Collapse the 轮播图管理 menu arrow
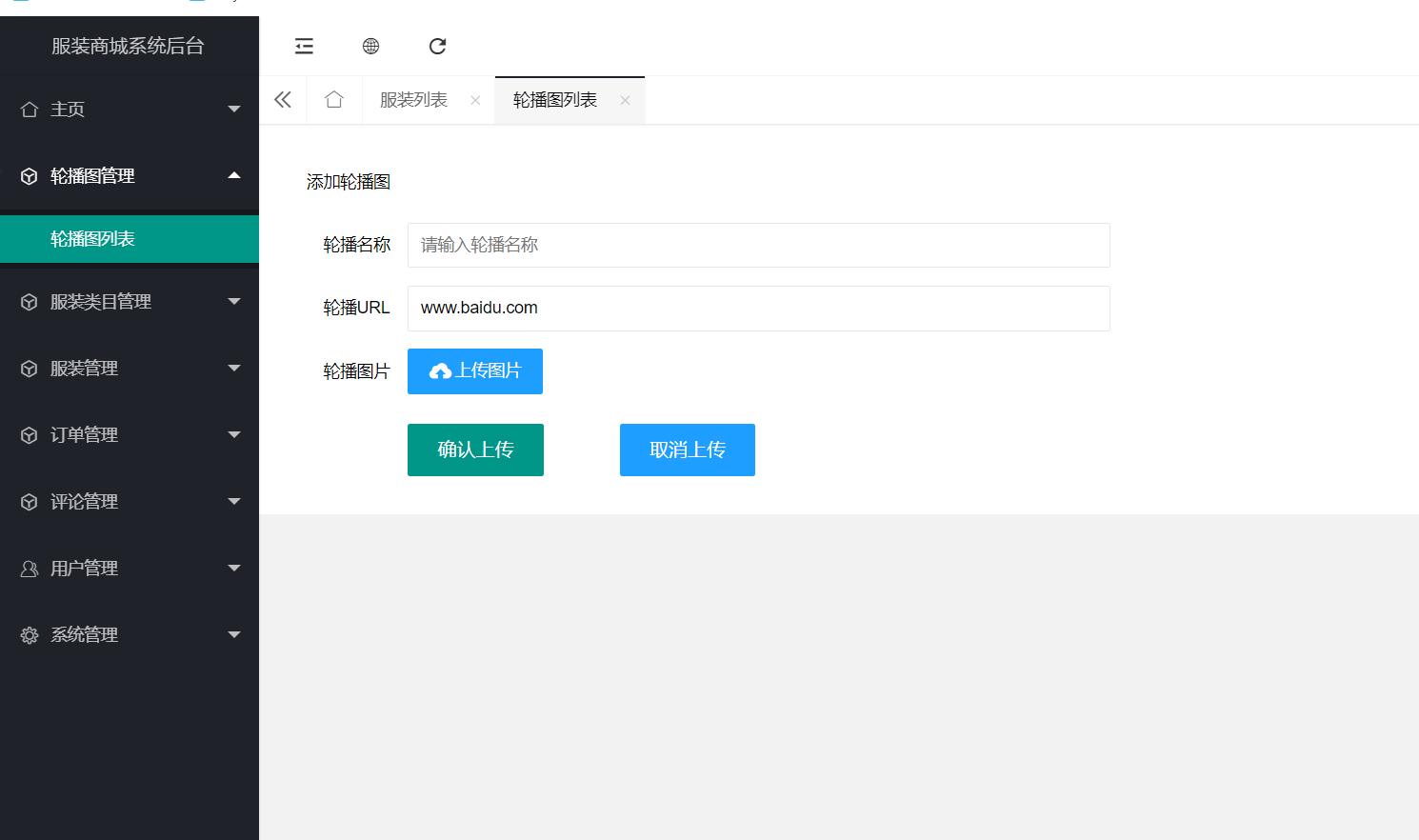Screen dimensions: 1419x840 coord(234,175)
